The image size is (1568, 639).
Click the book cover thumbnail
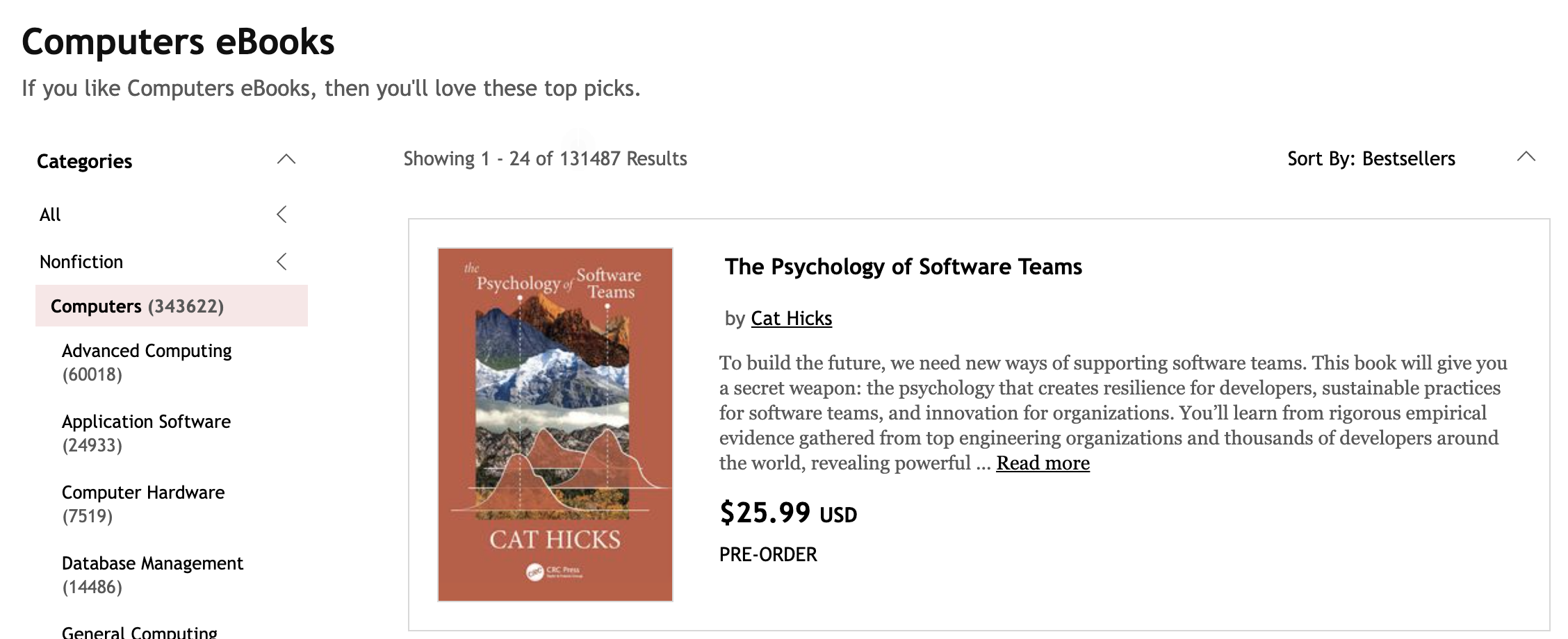pyautogui.click(x=555, y=424)
